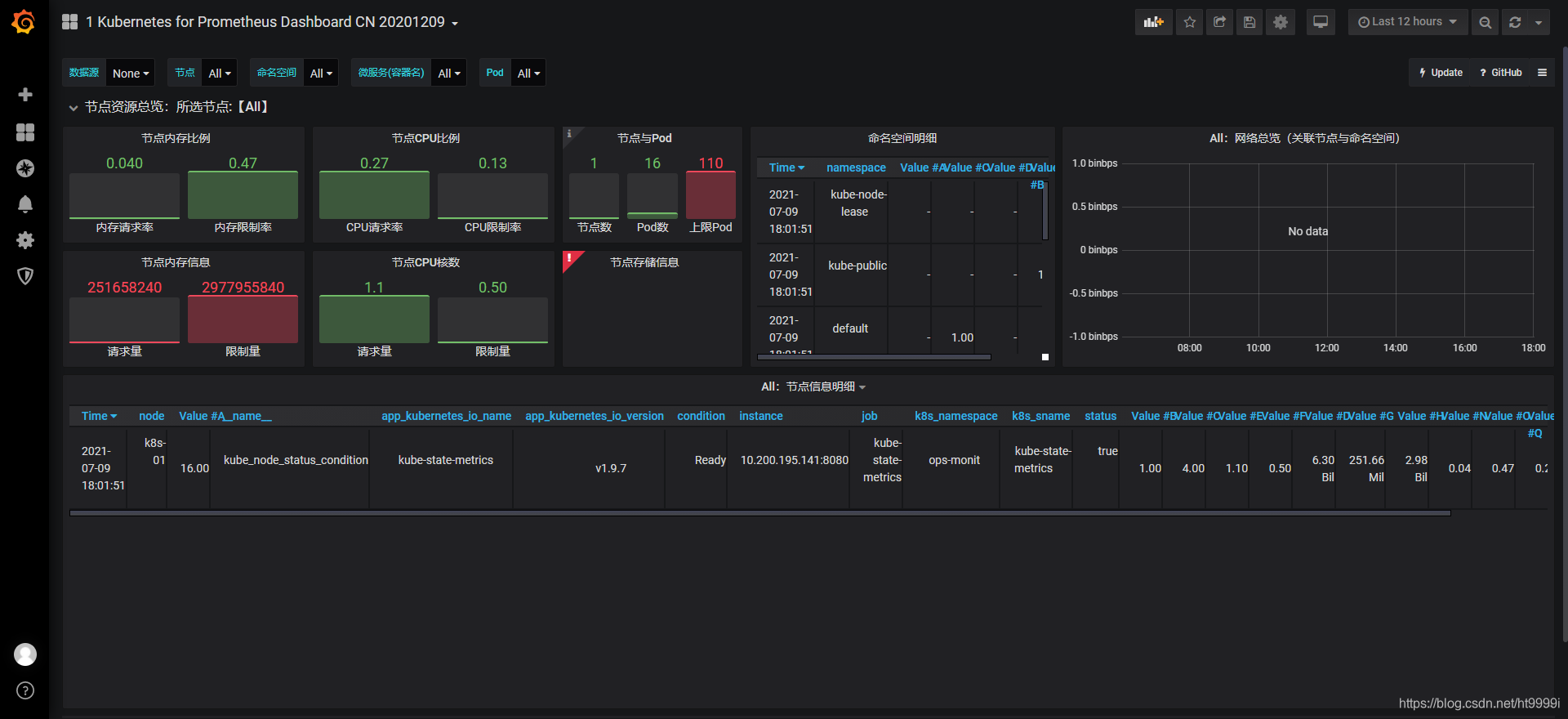Click the horizontal scrollbar of node table

point(760,513)
